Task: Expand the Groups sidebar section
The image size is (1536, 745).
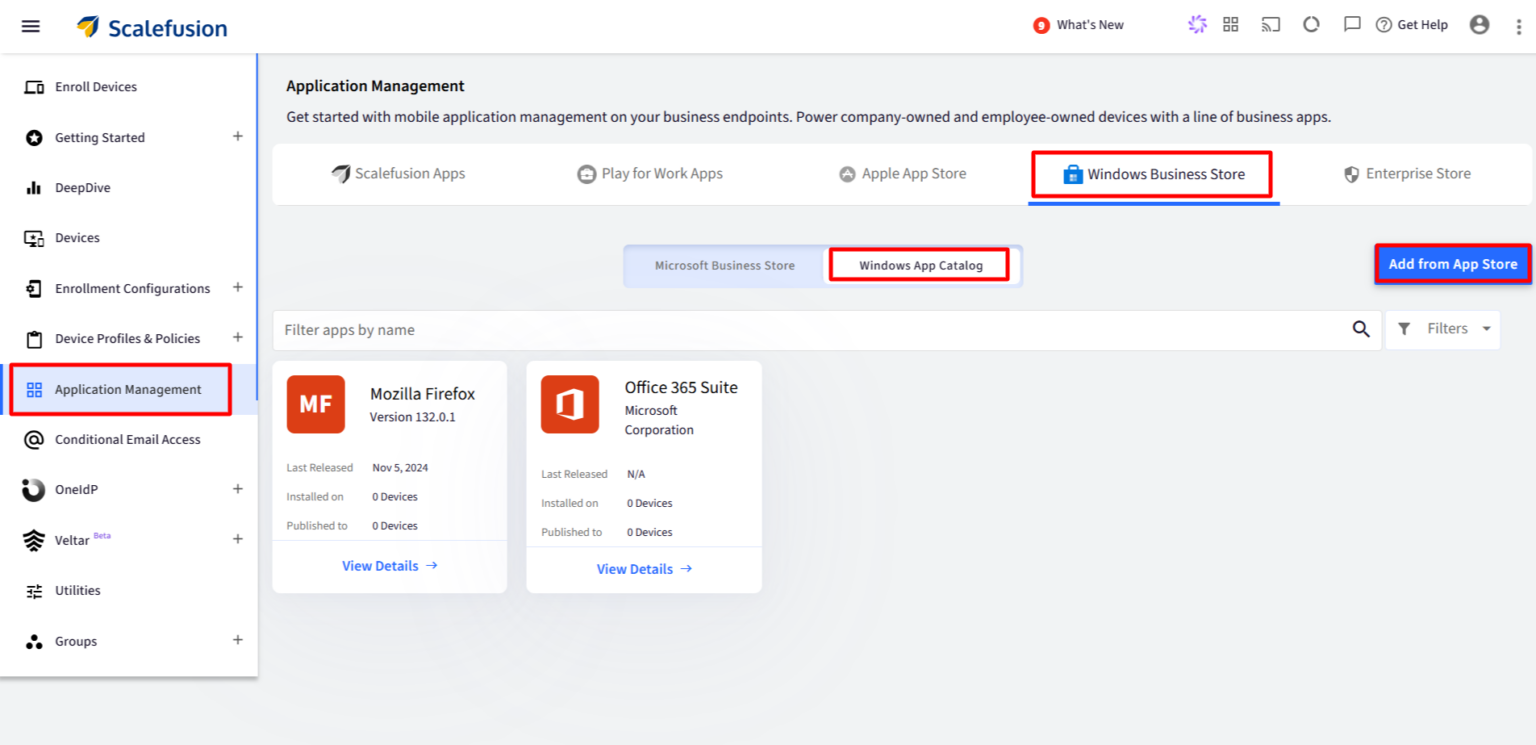Action: click(238, 640)
